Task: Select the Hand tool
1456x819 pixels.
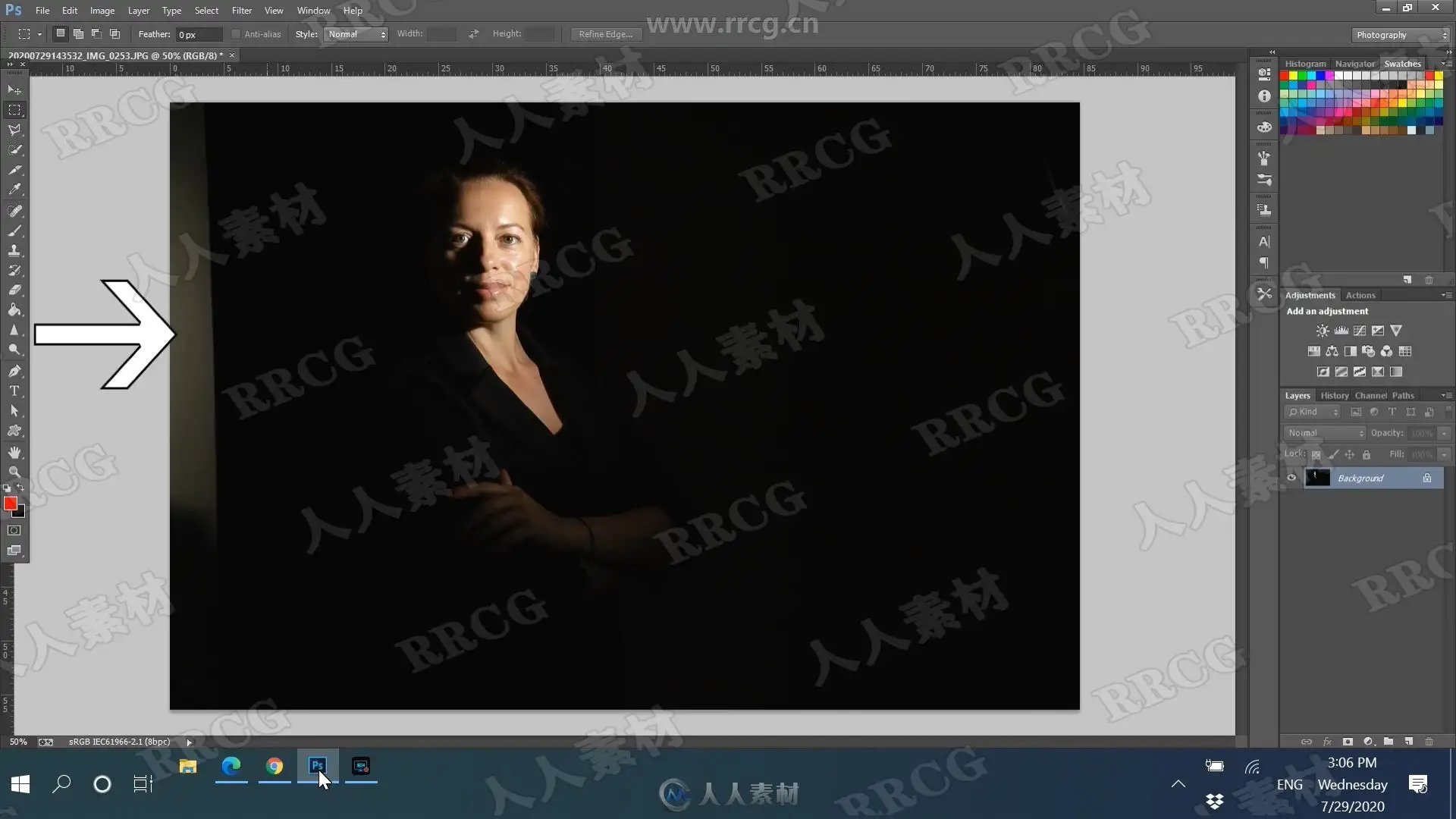Action: 14,452
